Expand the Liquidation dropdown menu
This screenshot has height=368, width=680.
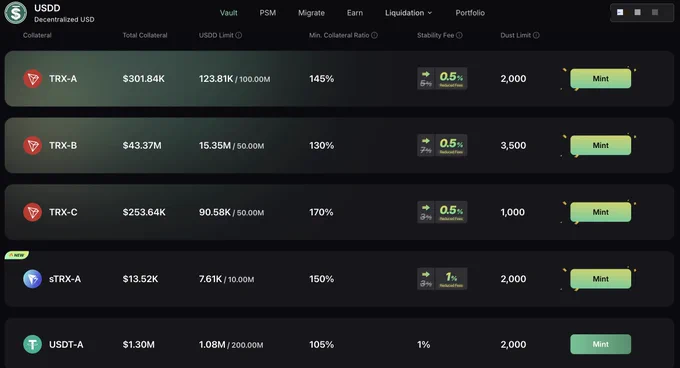pyautogui.click(x=409, y=13)
